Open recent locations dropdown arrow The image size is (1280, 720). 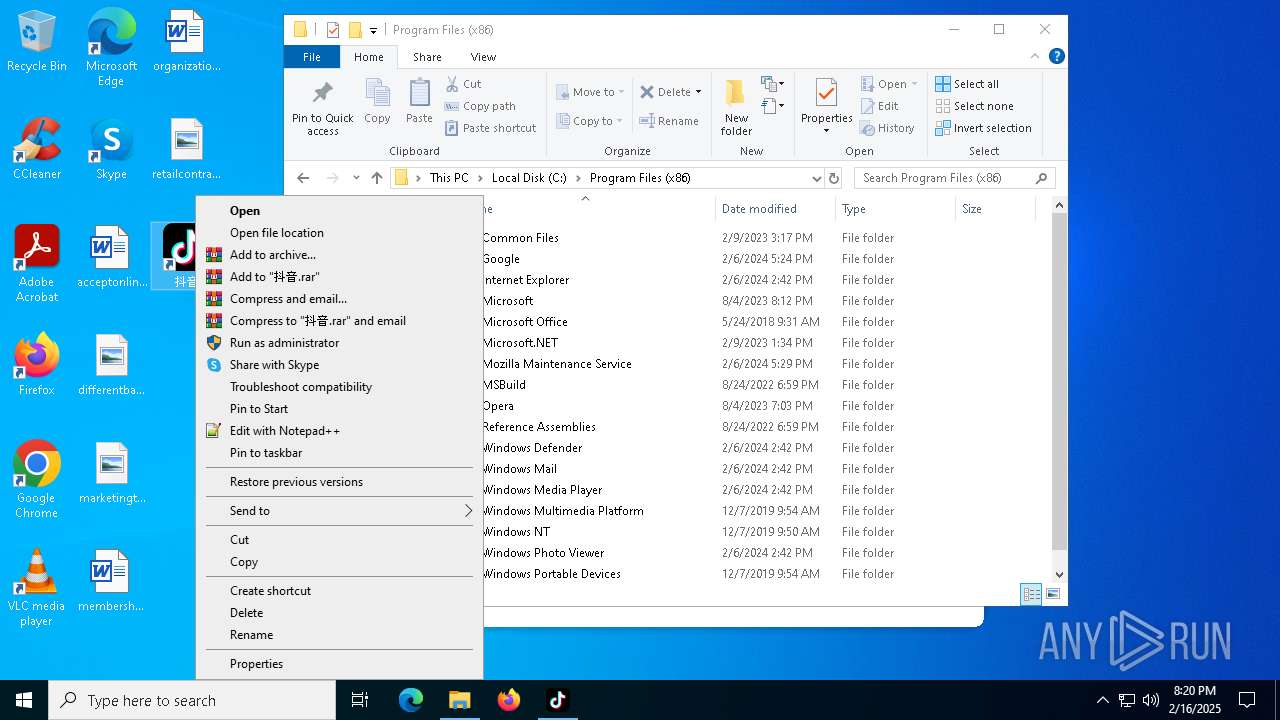point(356,178)
